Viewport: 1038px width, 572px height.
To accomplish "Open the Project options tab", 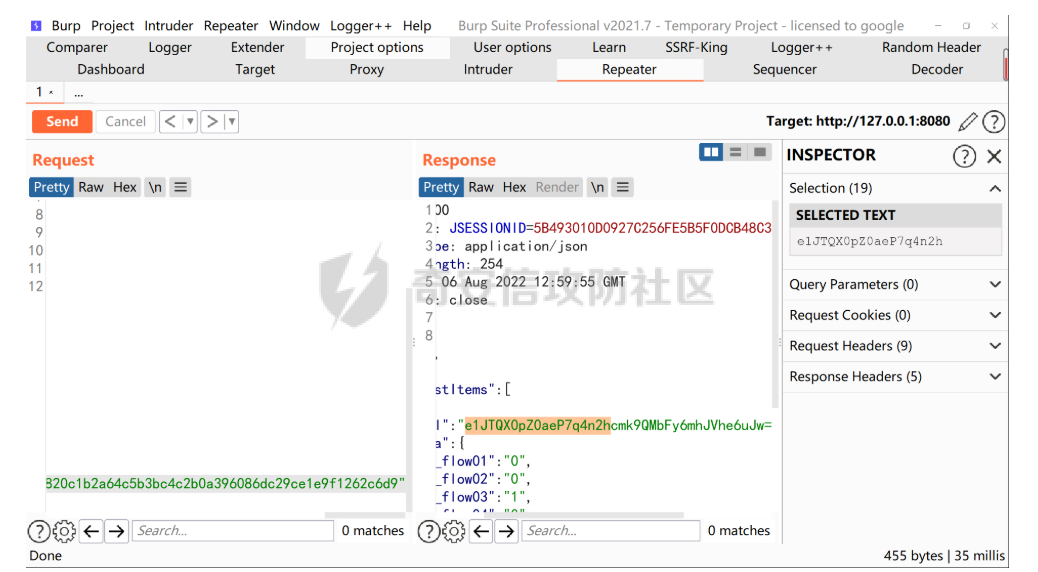I will coord(377,48).
